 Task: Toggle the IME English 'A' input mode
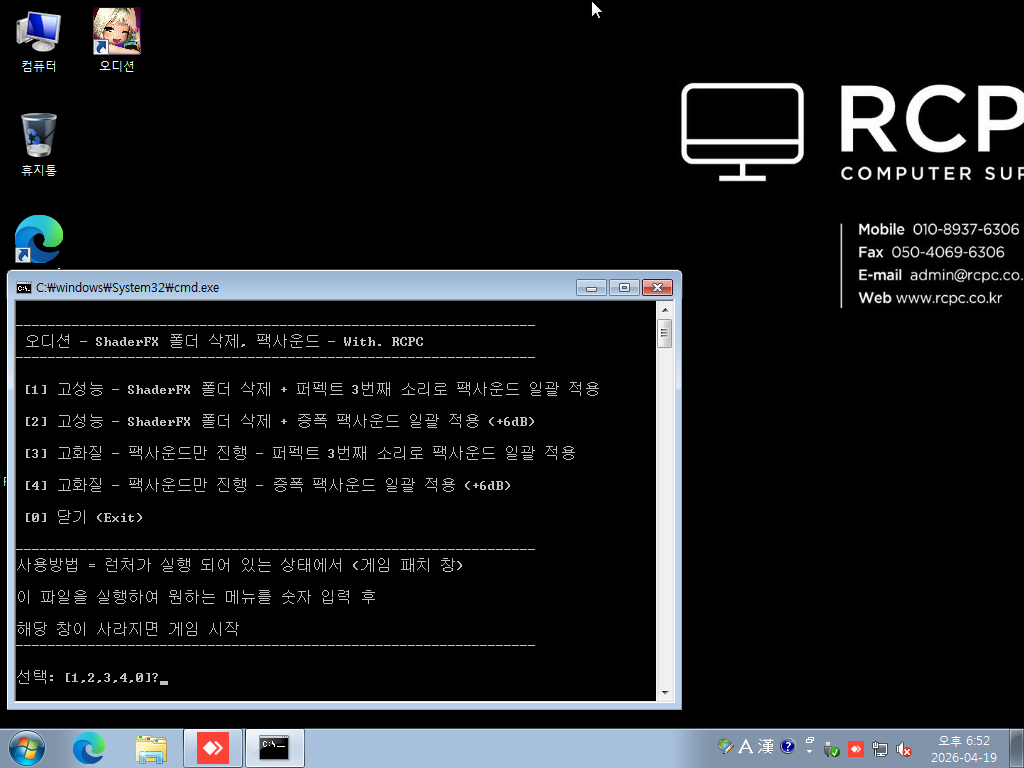pos(746,746)
